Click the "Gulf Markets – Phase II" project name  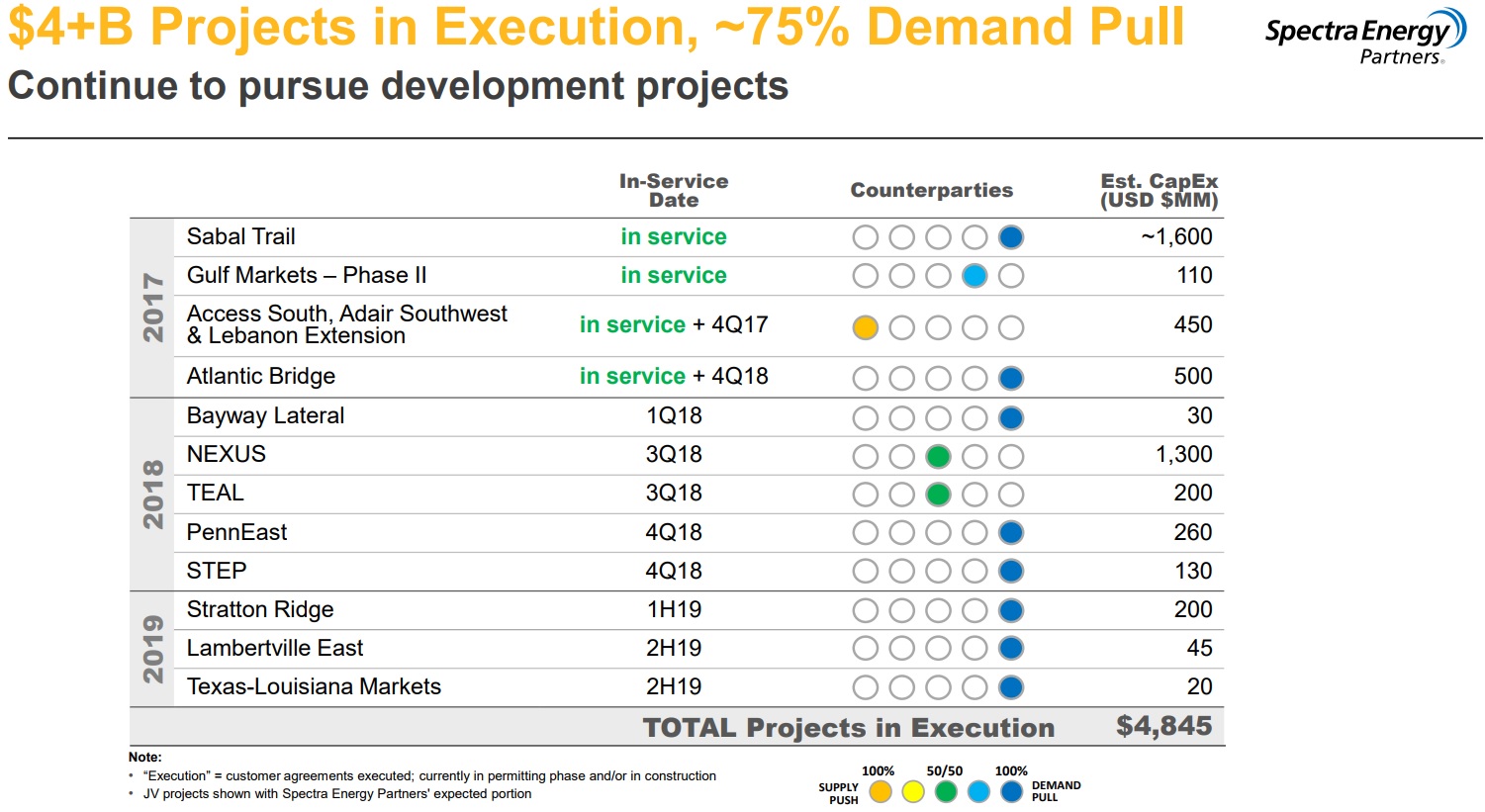point(307,275)
